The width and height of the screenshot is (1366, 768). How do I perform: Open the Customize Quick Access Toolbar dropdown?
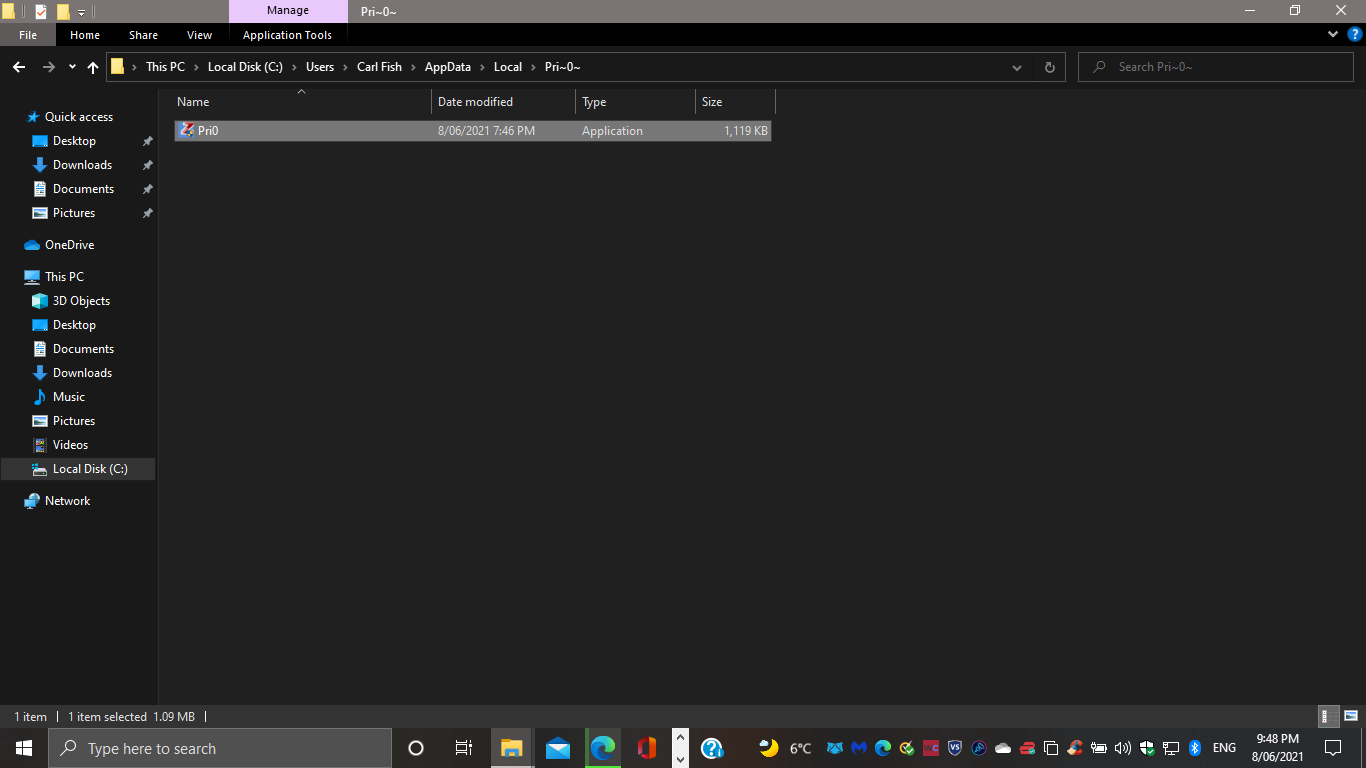(x=82, y=12)
